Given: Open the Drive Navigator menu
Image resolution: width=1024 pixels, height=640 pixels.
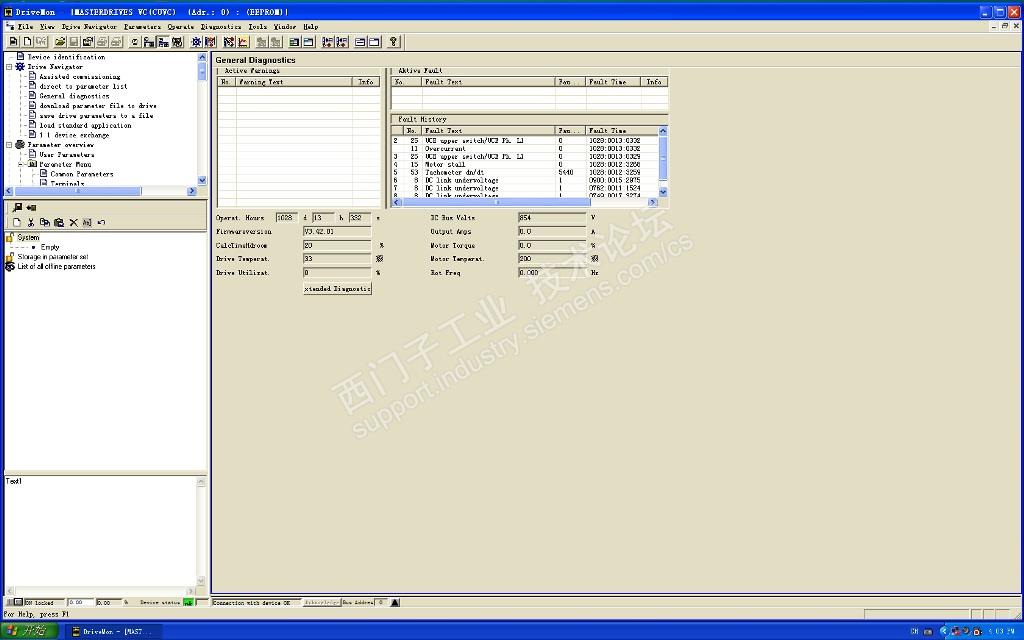Looking at the screenshot, I should click(x=89, y=27).
